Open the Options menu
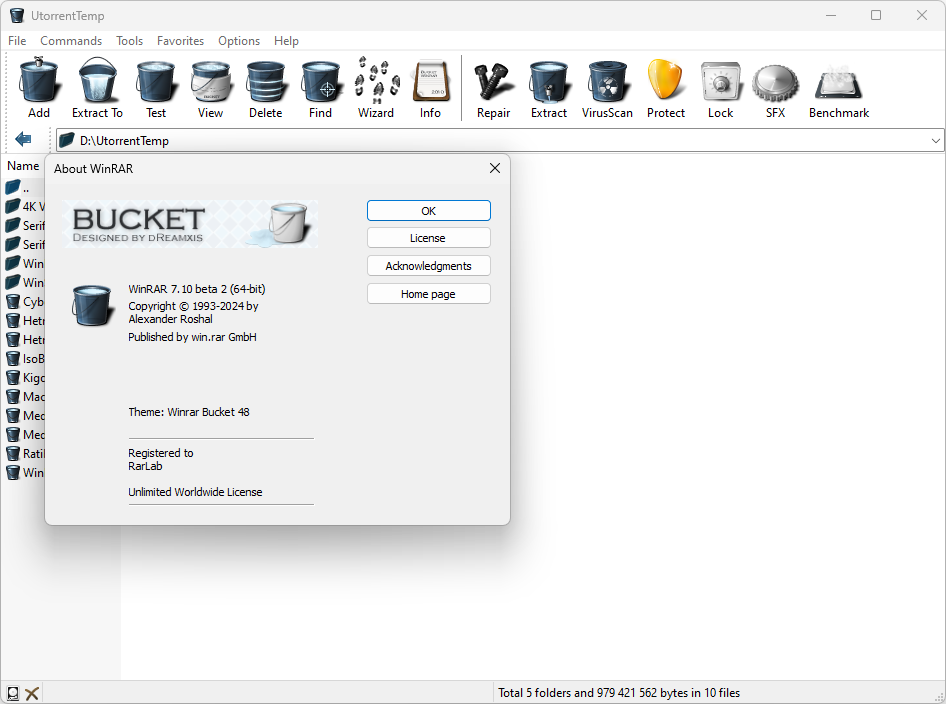This screenshot has height=704, width=946. (239, 40)
